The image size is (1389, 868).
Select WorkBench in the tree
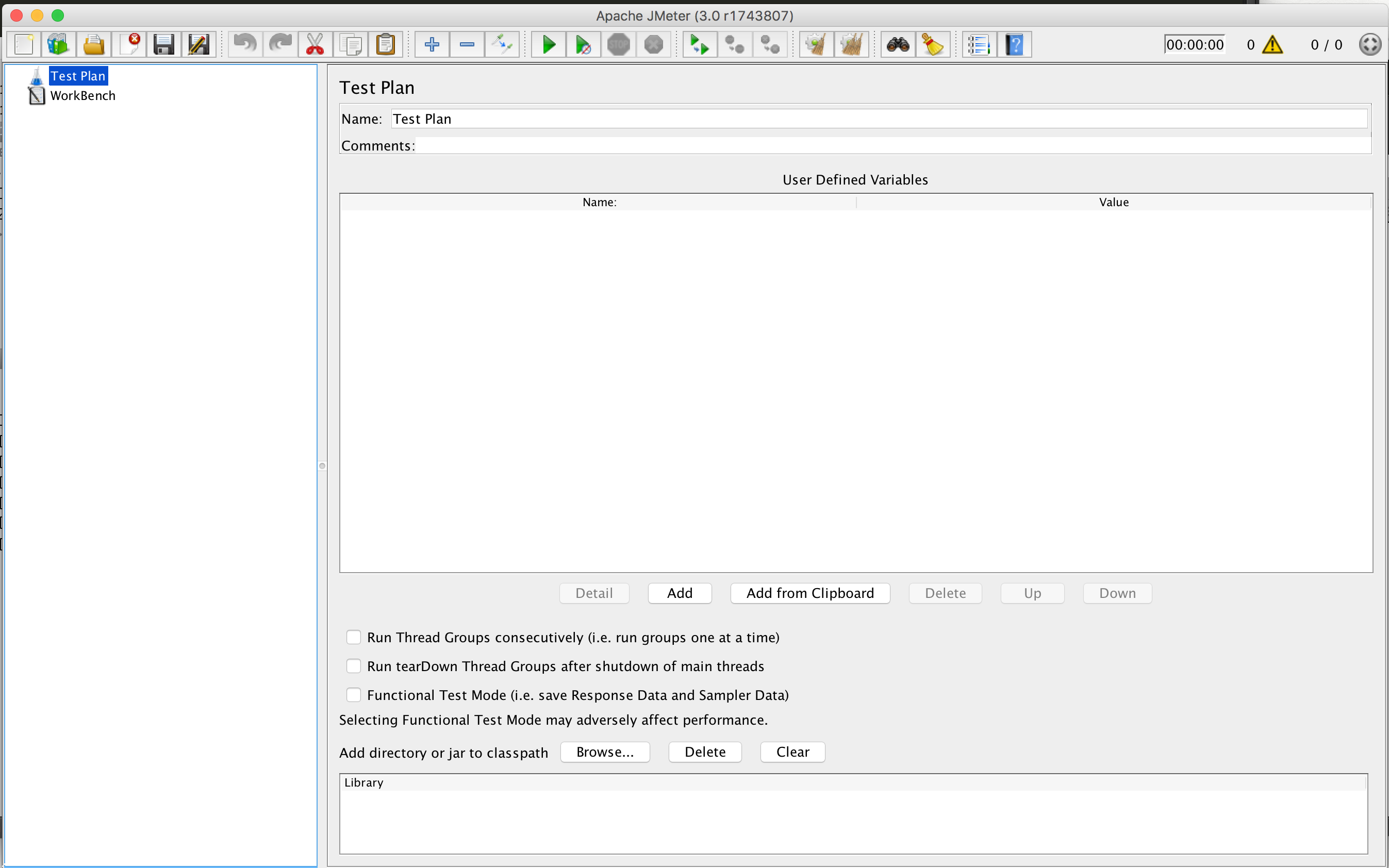pyautogui.click(x=82, y=95)
